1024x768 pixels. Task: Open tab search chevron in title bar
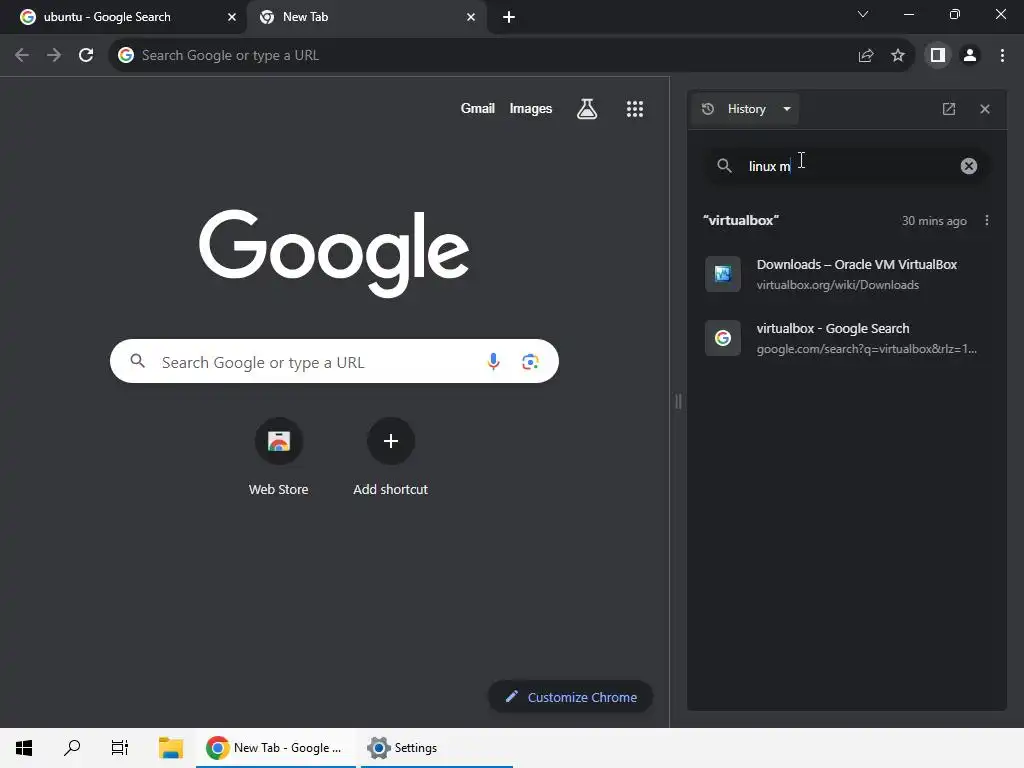(x=863, y=14)
